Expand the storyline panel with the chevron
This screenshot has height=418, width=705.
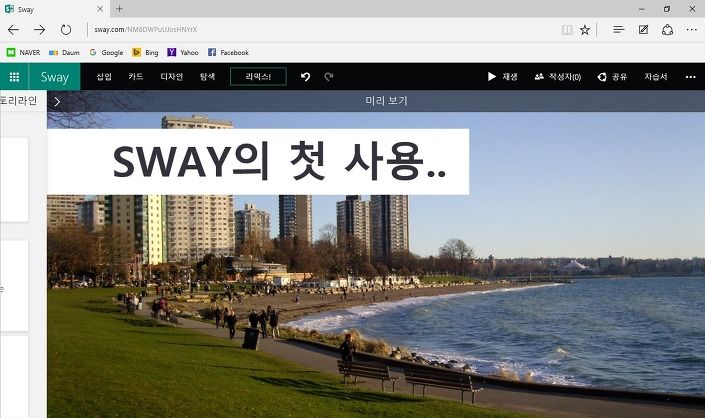57,102
